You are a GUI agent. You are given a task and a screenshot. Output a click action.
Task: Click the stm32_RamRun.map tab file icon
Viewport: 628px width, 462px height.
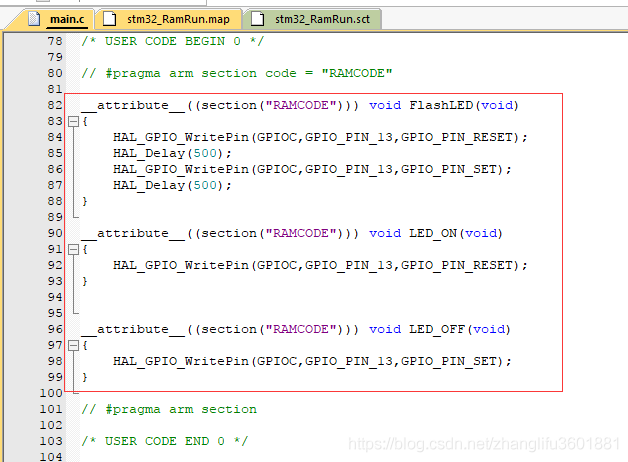[109, 19]
